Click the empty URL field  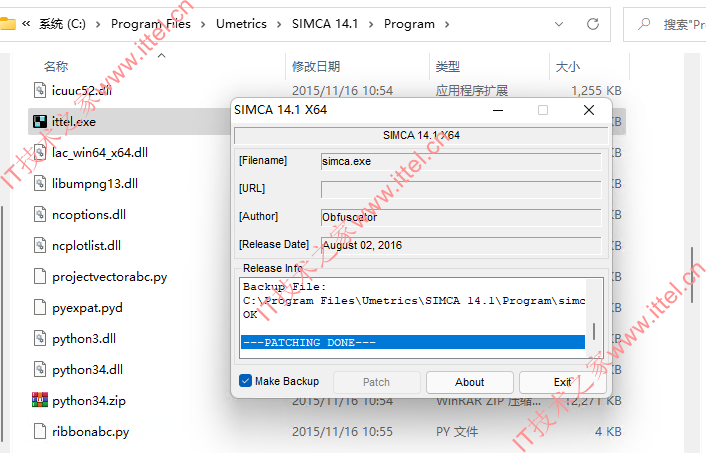tap(461, 189)
